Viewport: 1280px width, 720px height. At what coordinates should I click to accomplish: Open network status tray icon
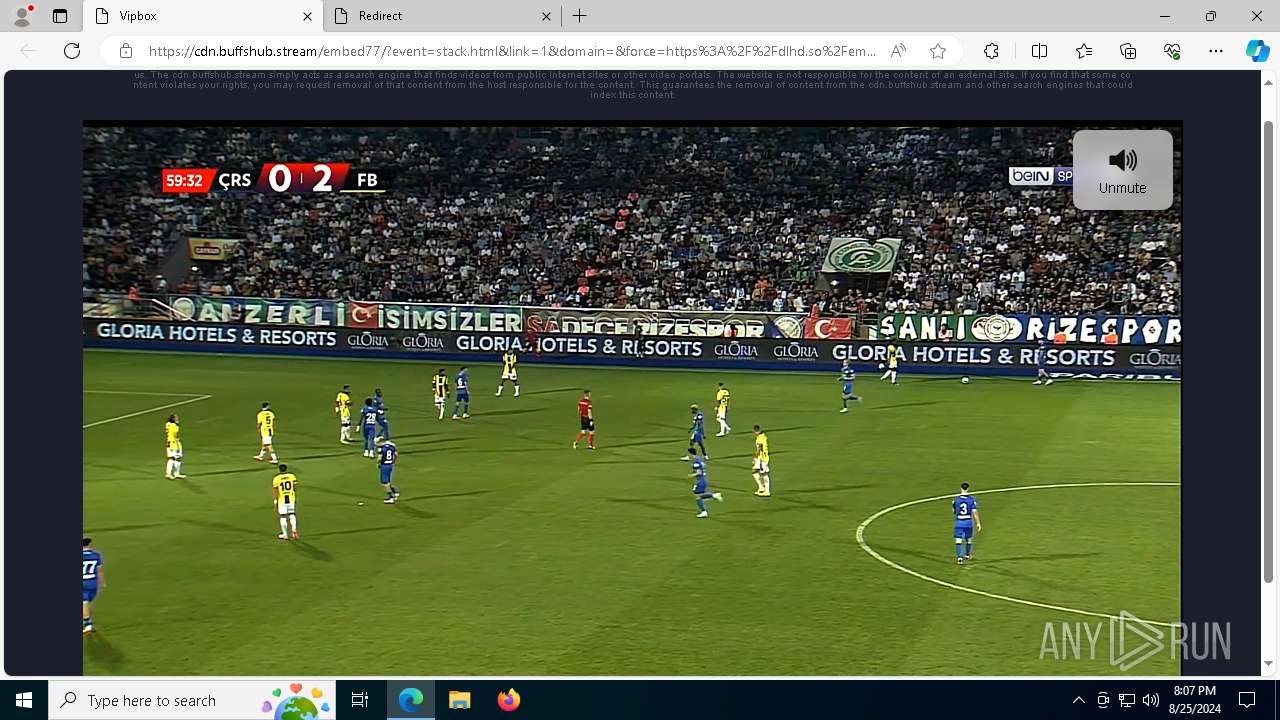(x=1127, y=700)
